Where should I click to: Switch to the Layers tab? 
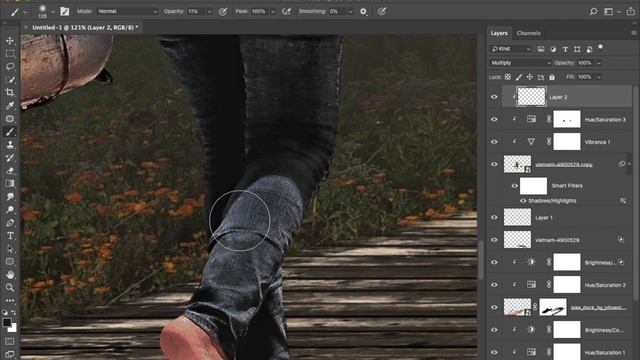tap(499, 33)
